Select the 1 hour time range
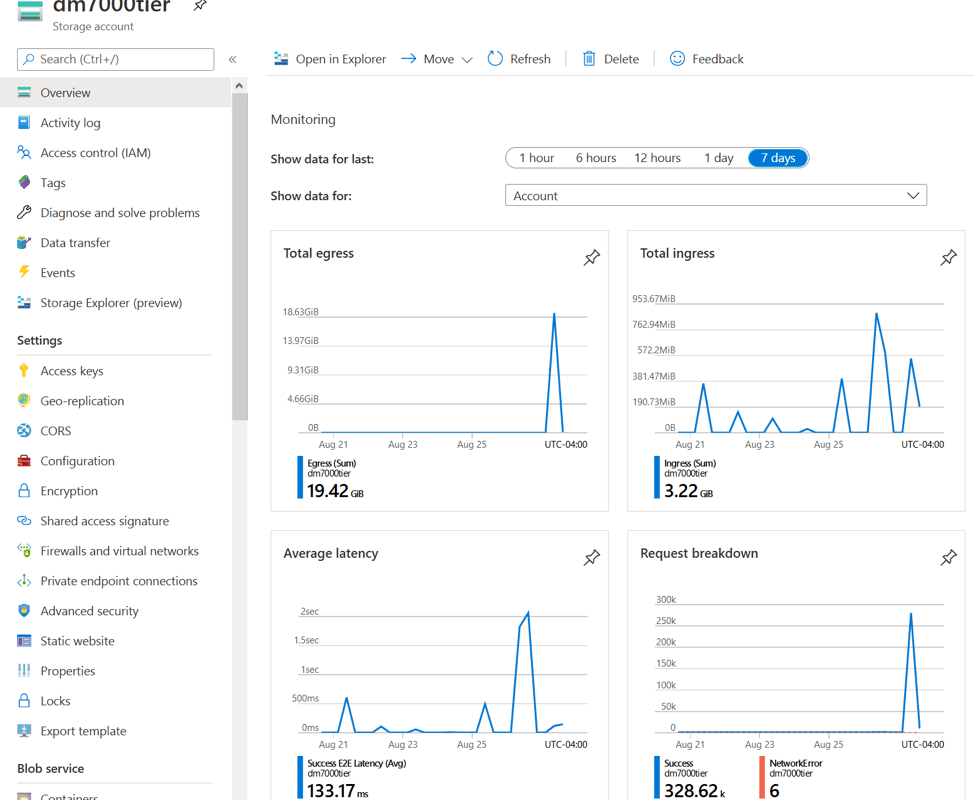Screen dimensions: 974x800 click(x=536, y=158)
